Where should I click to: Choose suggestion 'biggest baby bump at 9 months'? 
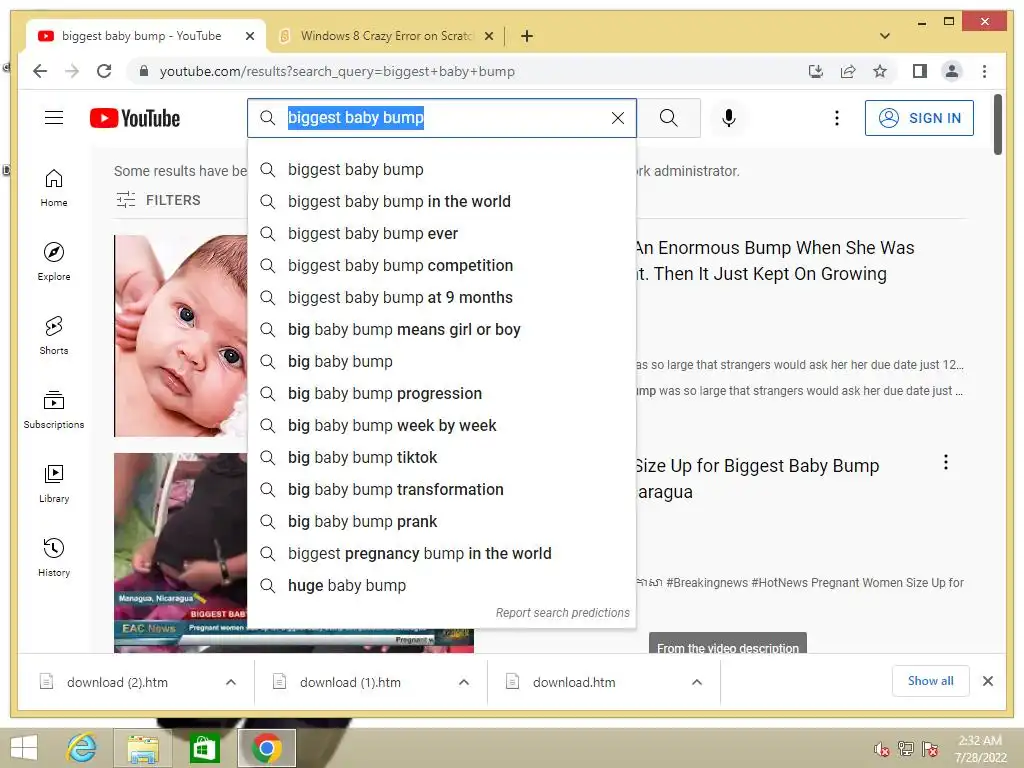pyautogui.click(x=441, y=297)
